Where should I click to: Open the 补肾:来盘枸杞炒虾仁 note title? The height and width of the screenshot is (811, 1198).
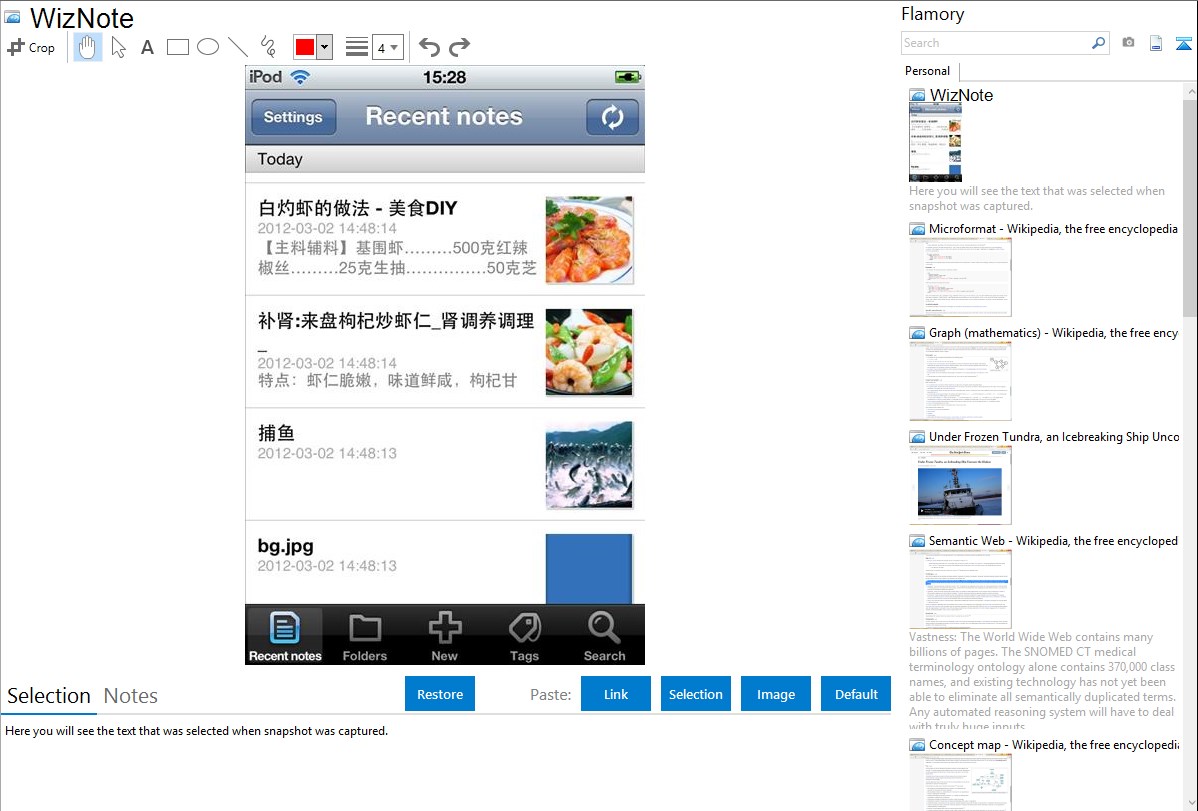pos(396,321)
